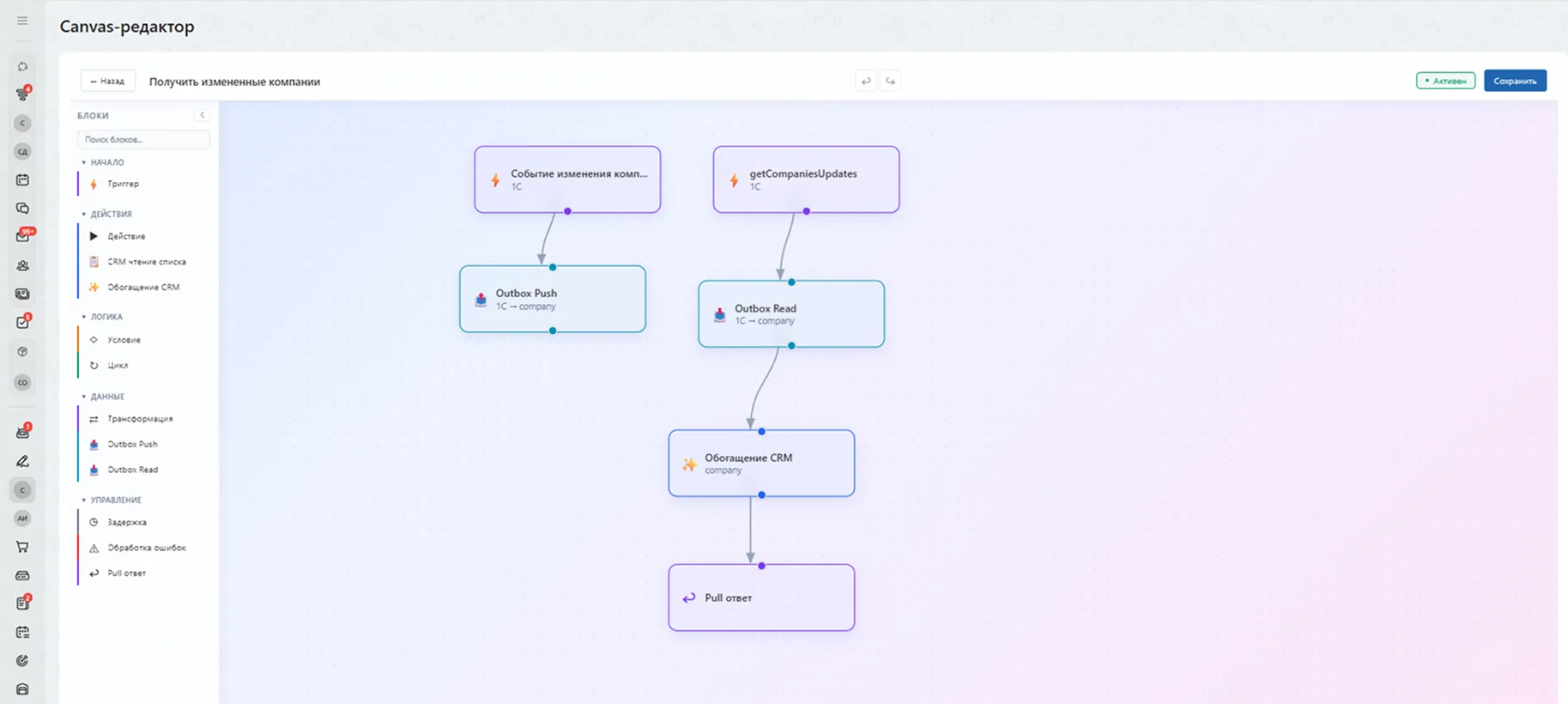The image size is (1568, 704).
Task: Select the Трансформация block in palette
Action: (x=143, y=419)
